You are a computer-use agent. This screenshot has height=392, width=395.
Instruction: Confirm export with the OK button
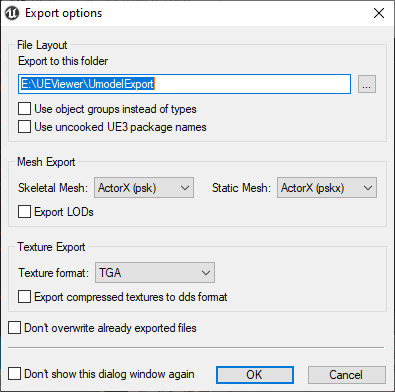point(255,375)
